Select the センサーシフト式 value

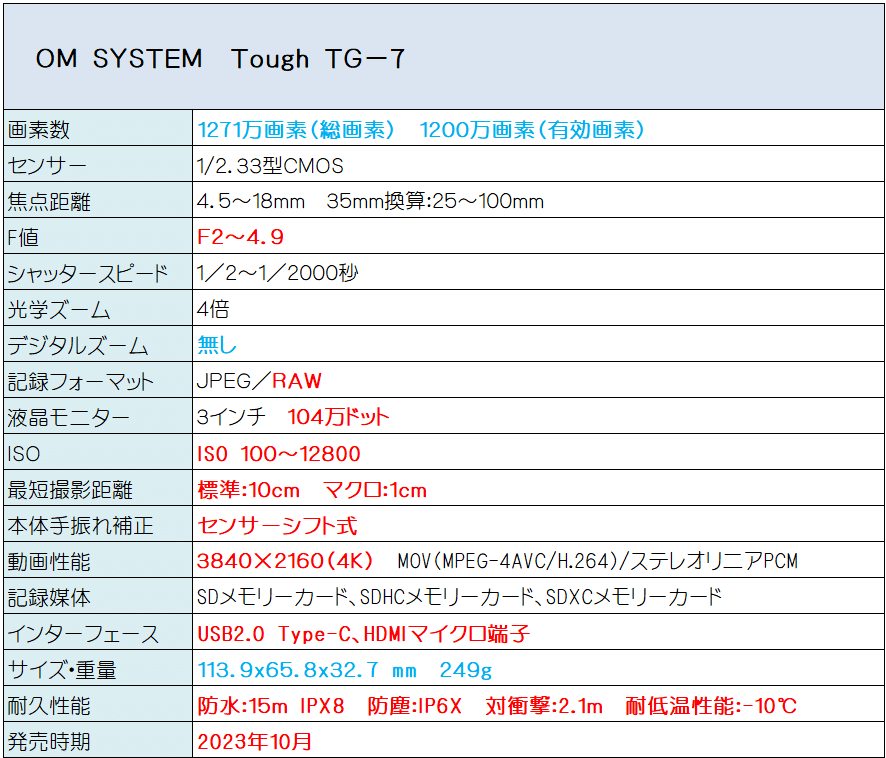[277, 526]
